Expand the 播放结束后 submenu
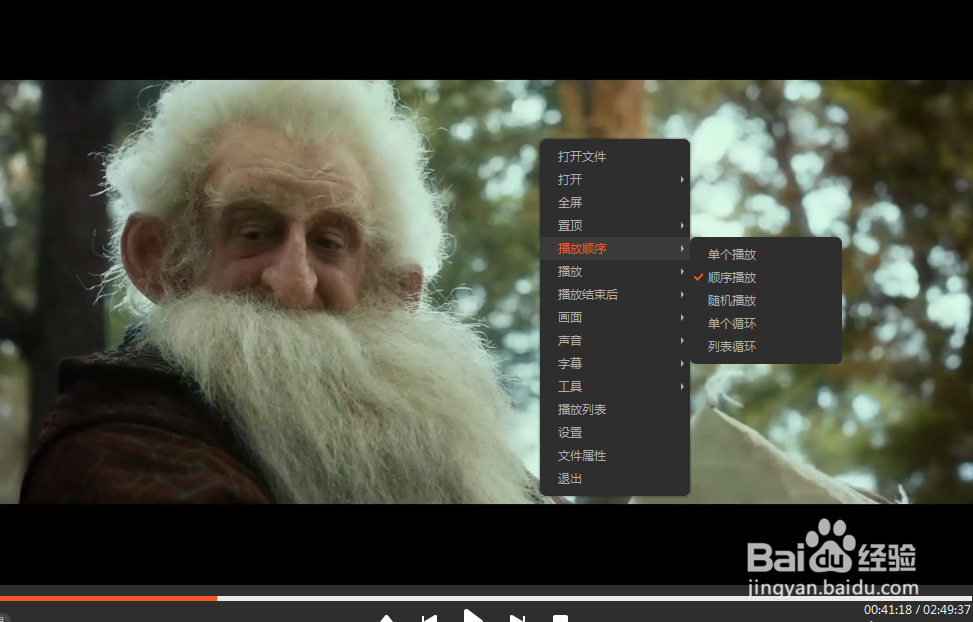The height and width of the screenshot is (622, 973). [614, 294]
